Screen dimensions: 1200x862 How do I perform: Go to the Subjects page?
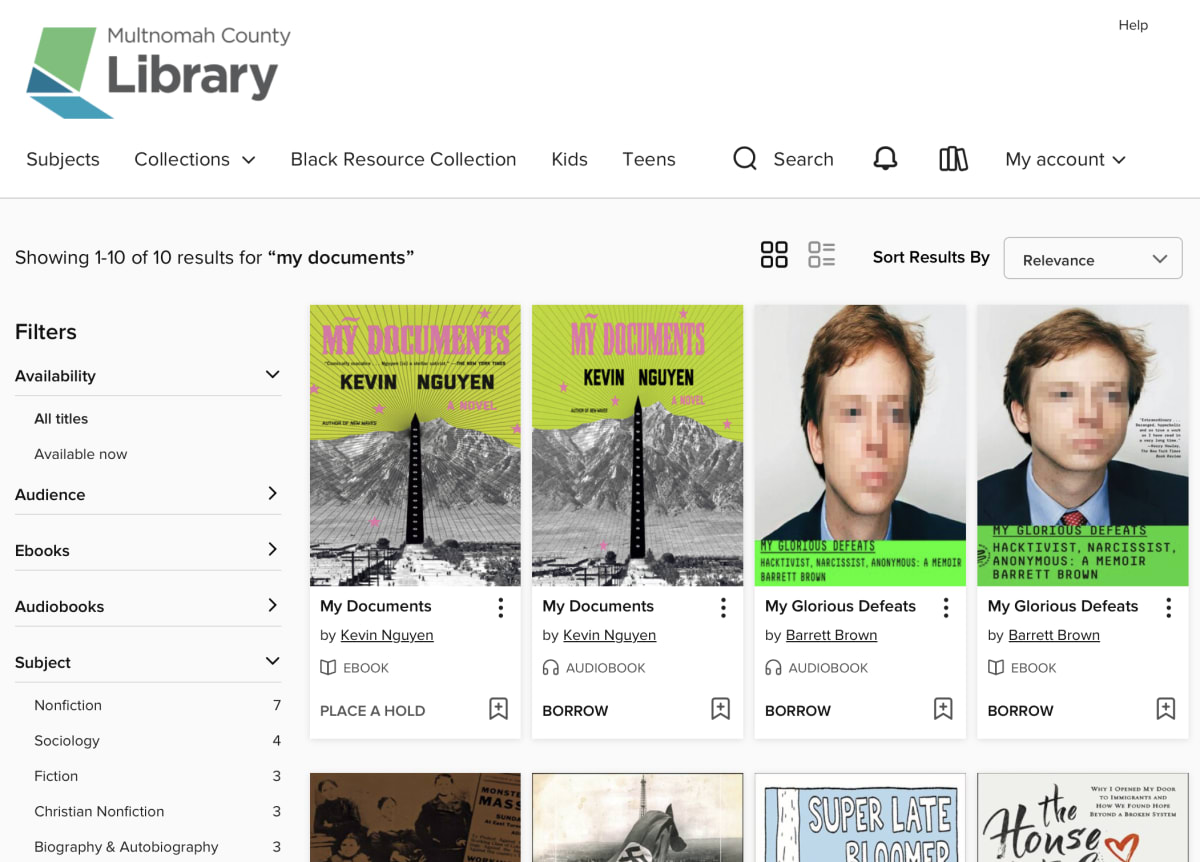(x=63, y=159)
